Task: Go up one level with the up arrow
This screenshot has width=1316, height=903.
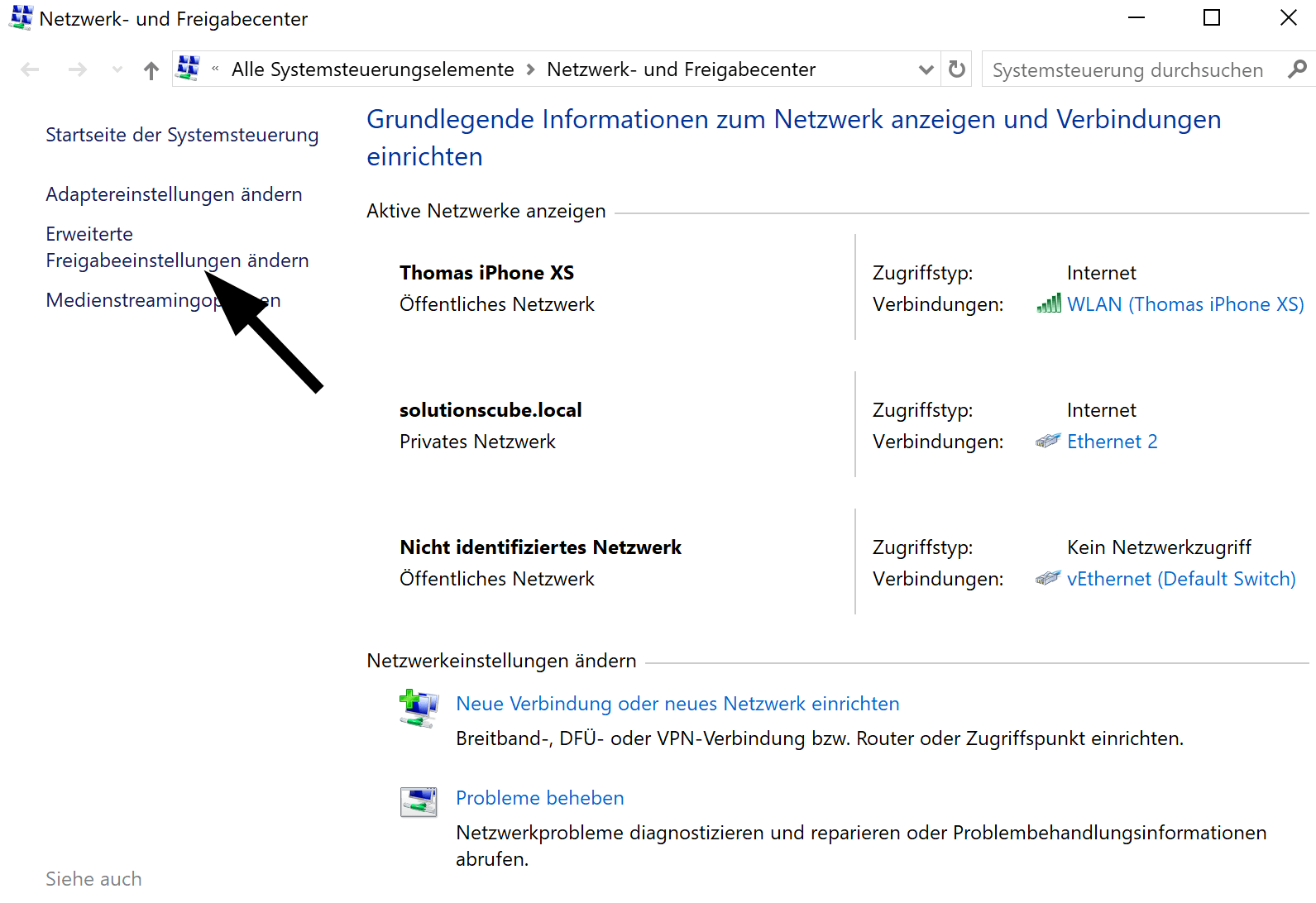Action: click(151, 70)
